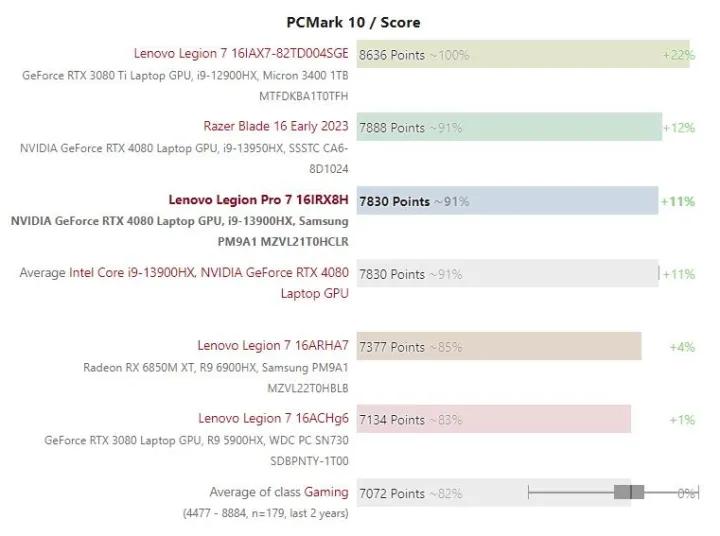The width and height of the screenshot is (720, 536).
Task: Click the +1% difference label
Action: [x=682, y=420]
